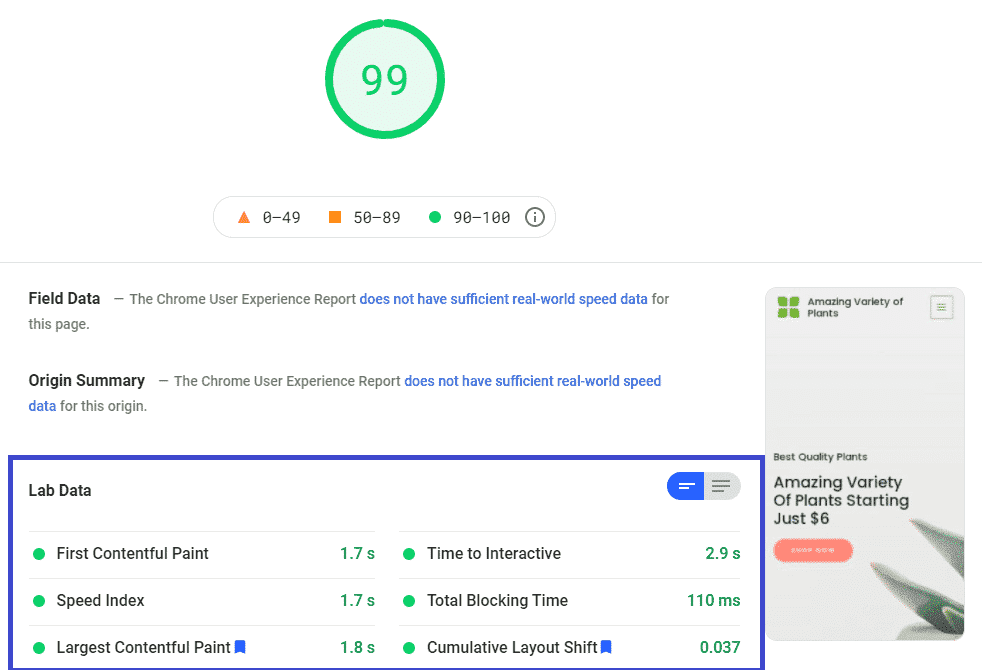This screenshot has width=982, height=670.
Task: Click the Cumulative Layout Shift 0.037 value
Action: tap(719, 647)
